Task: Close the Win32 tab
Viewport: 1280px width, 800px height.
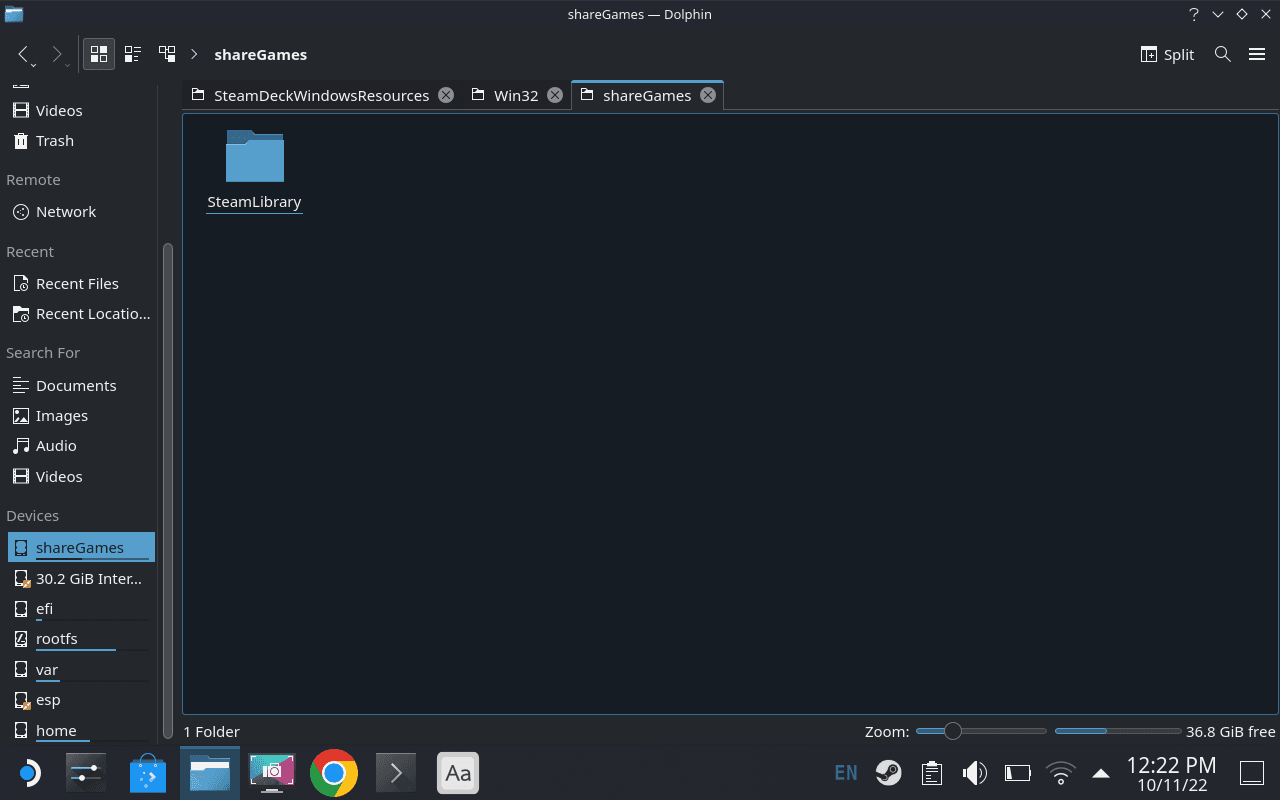Action: pos(555,95)
